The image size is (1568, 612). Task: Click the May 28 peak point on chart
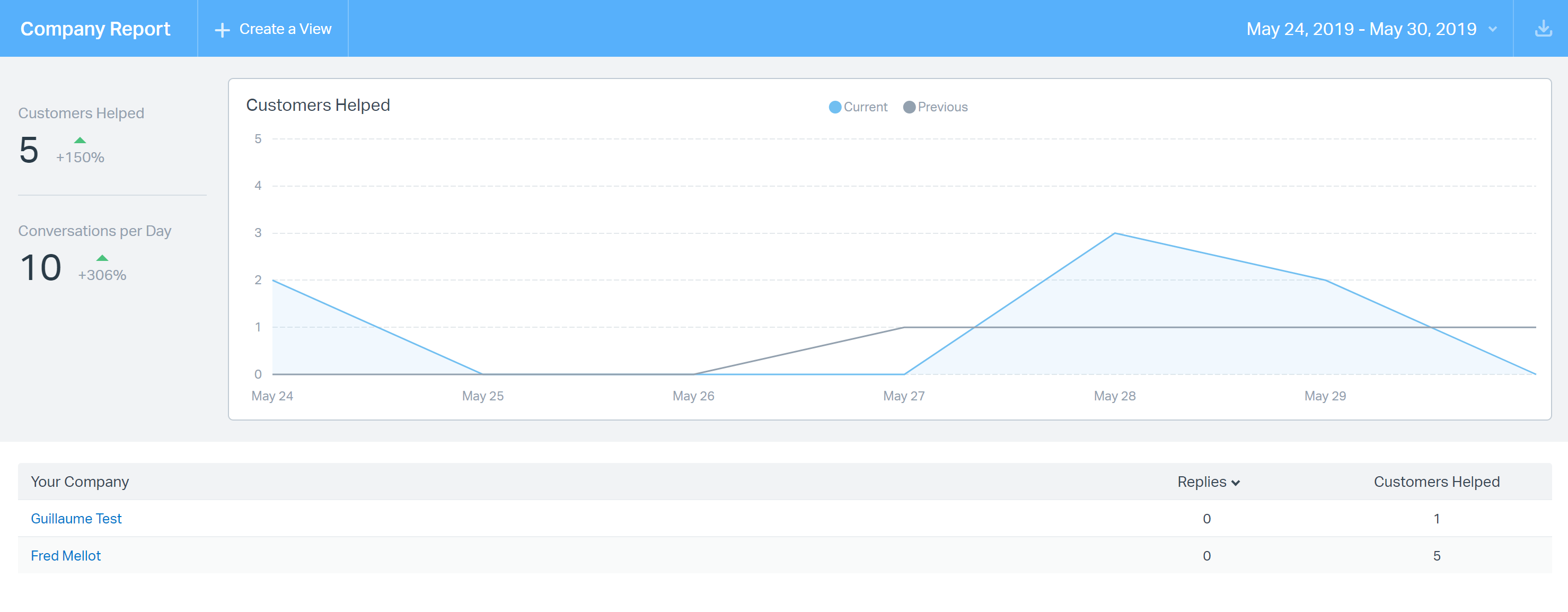coord(1115,233)
